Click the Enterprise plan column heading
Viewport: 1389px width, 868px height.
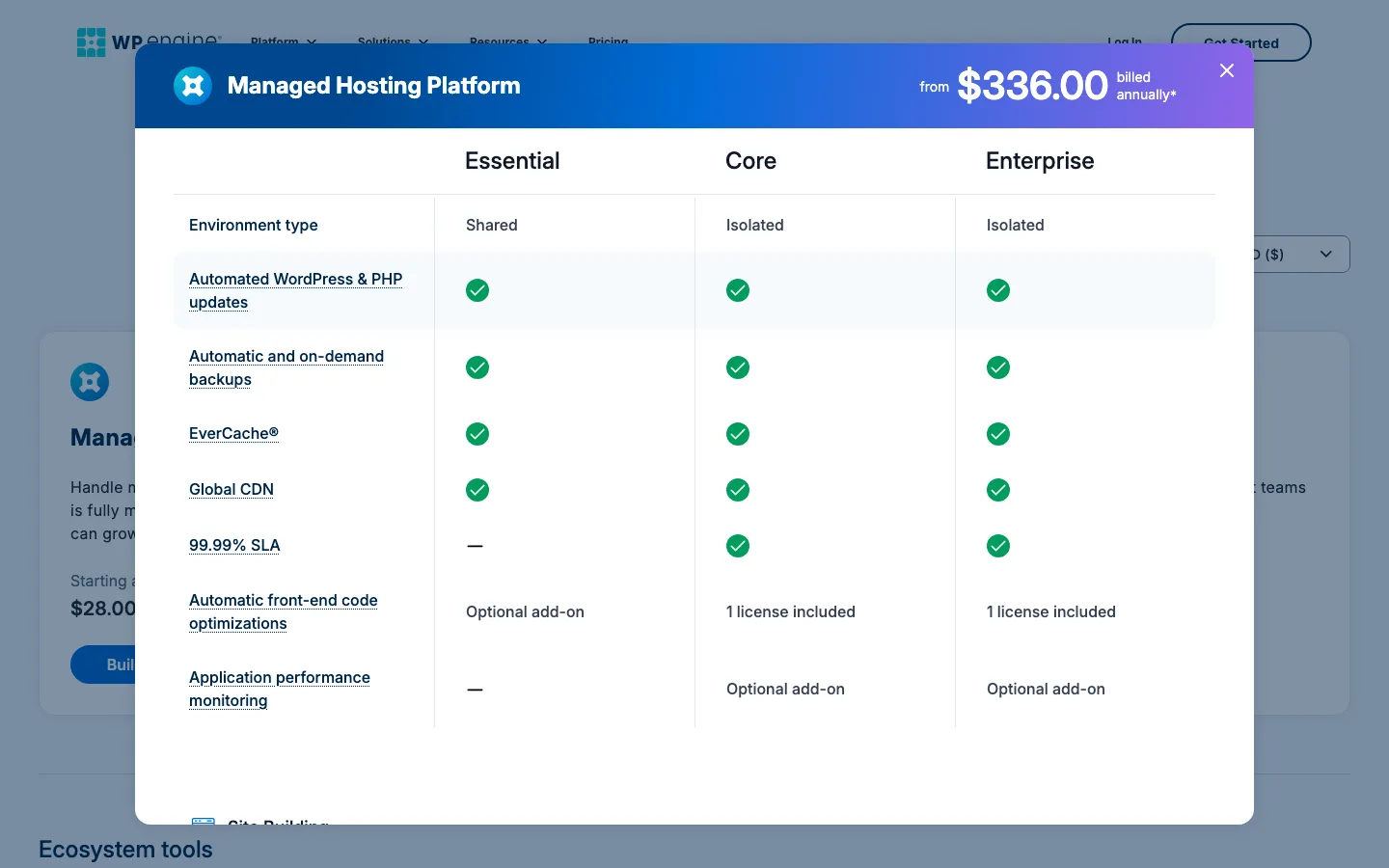pos(1040,161)
